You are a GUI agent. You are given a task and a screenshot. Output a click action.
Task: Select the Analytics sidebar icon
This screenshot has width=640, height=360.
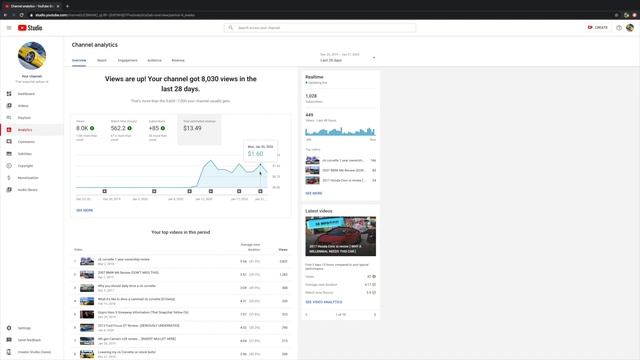point(9,130)
